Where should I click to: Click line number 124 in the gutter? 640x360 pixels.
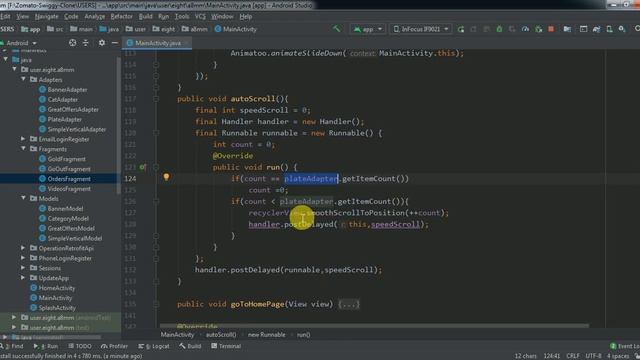coord(130,178)
